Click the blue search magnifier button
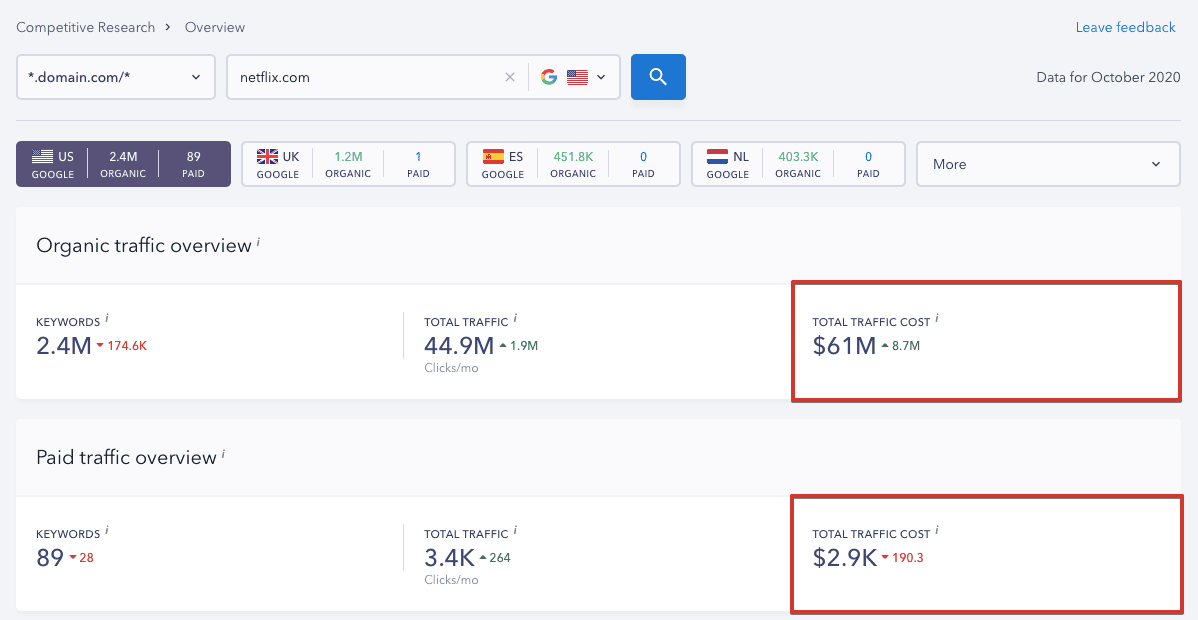This screenshot has width=1198, height=620. pos(658,76)
